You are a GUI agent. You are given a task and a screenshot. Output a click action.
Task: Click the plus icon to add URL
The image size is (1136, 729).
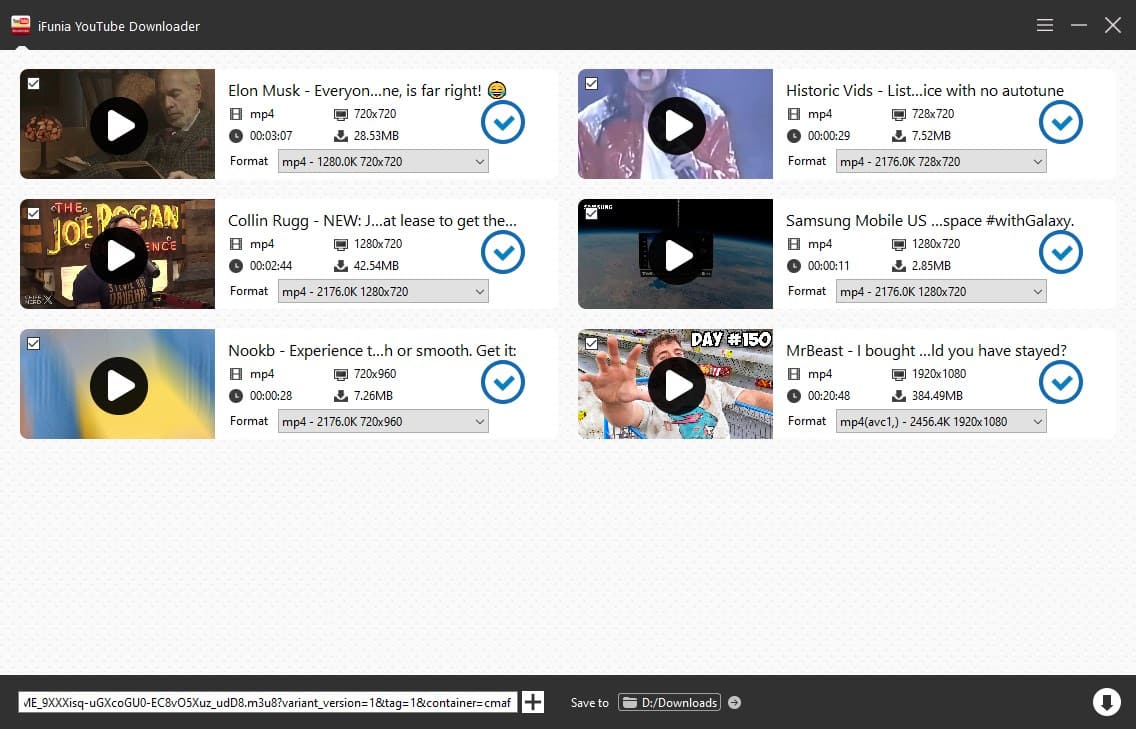pos(533,702)
